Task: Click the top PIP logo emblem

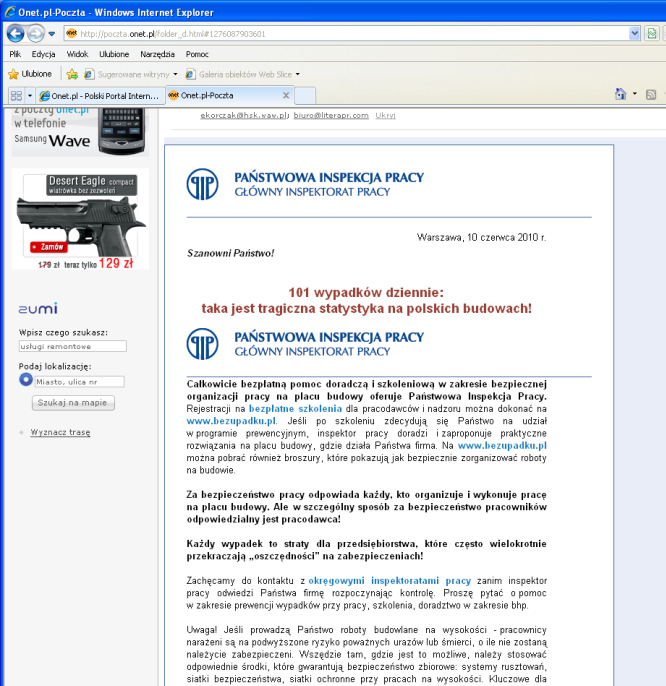Action: pyautogui.click(x=202, y=184)
